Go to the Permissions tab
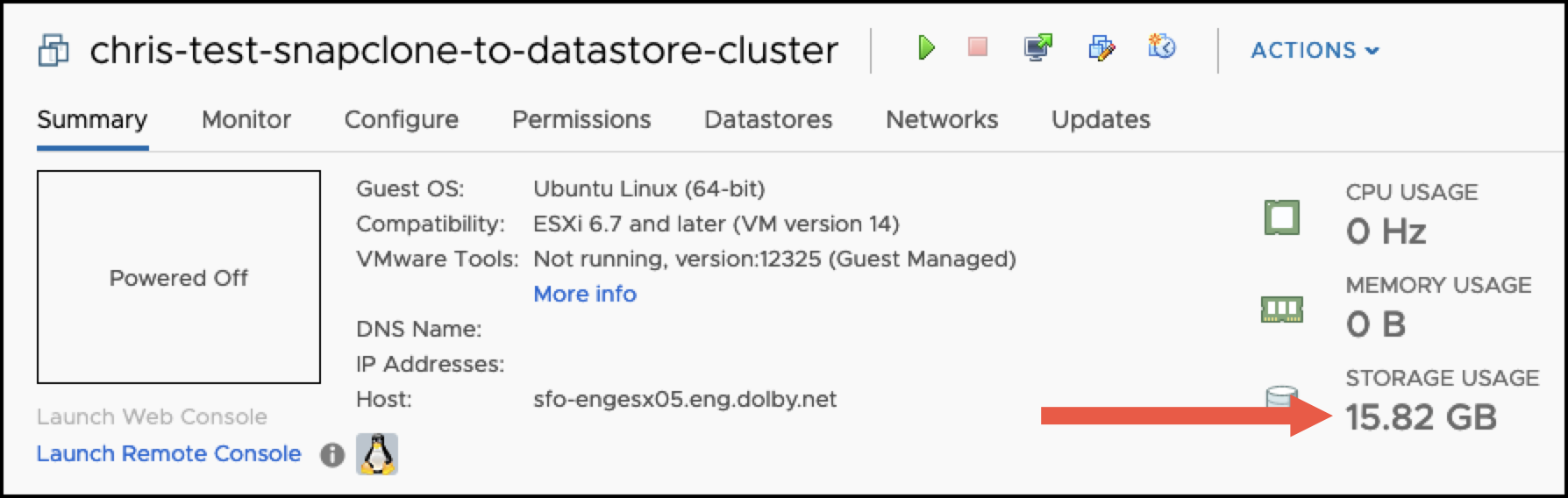Viewport: 1568px width, 498px height. (x=581, y=119)
